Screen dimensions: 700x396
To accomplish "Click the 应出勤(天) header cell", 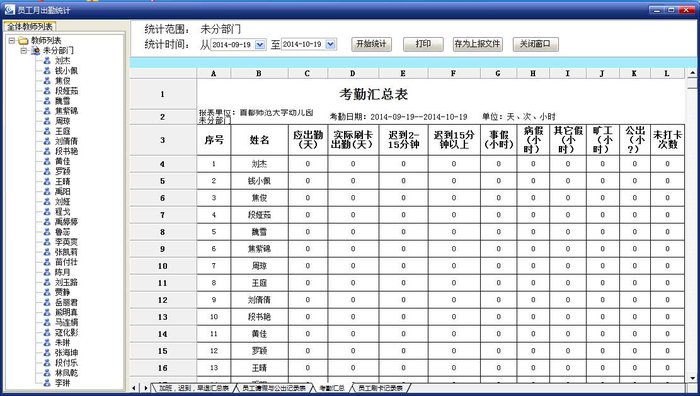I will 308,140.
